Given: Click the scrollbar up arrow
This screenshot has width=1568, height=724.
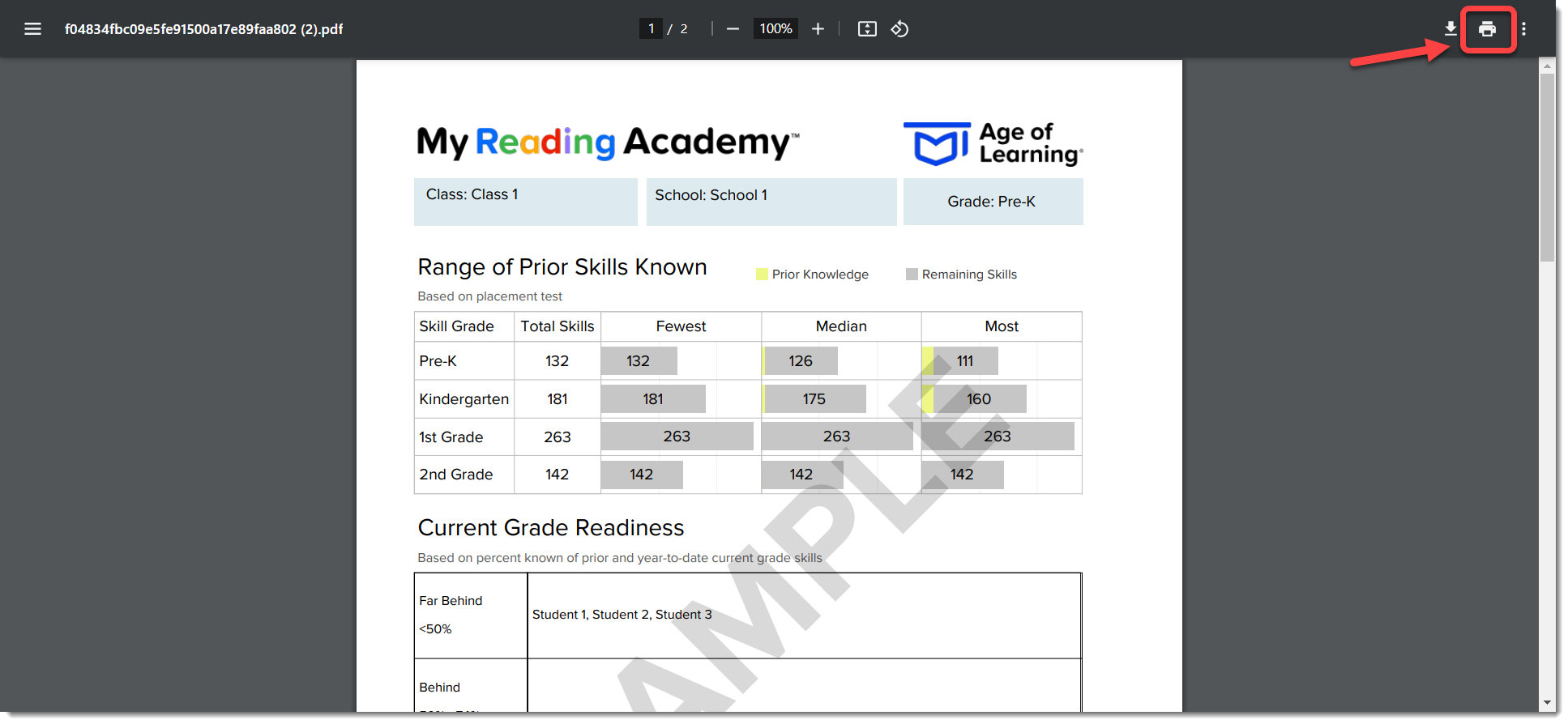Looking at the screenshot, I should coord(1547,65).
